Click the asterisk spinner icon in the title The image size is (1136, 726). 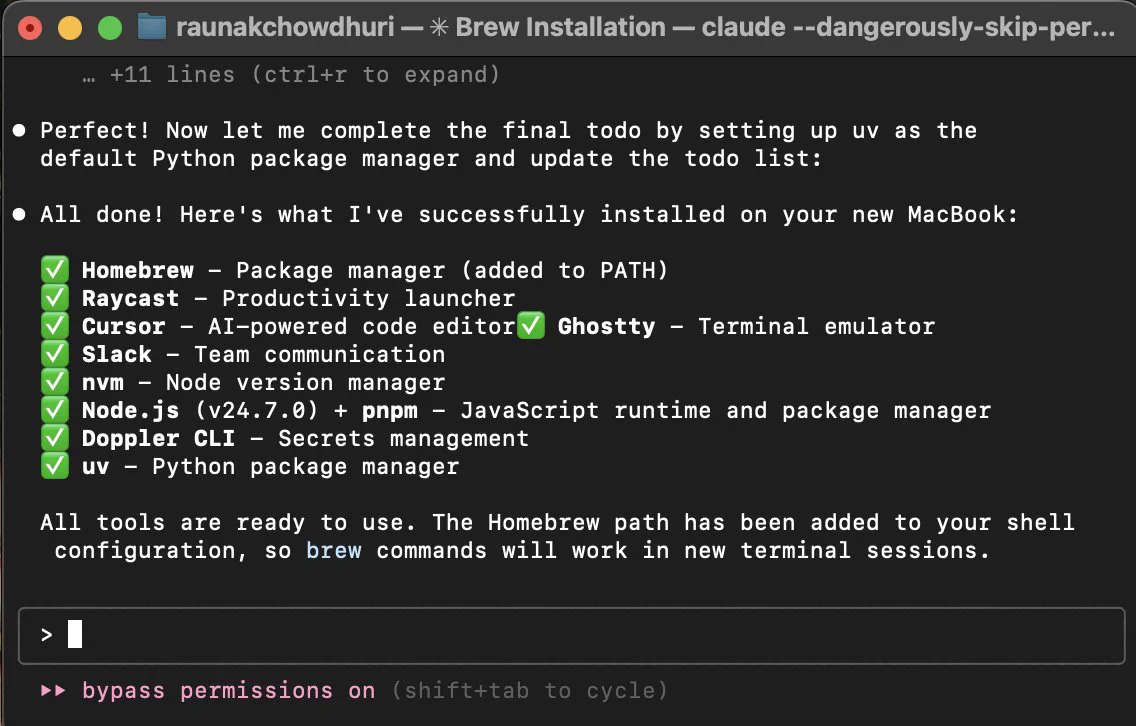click(x=439, y=28)
